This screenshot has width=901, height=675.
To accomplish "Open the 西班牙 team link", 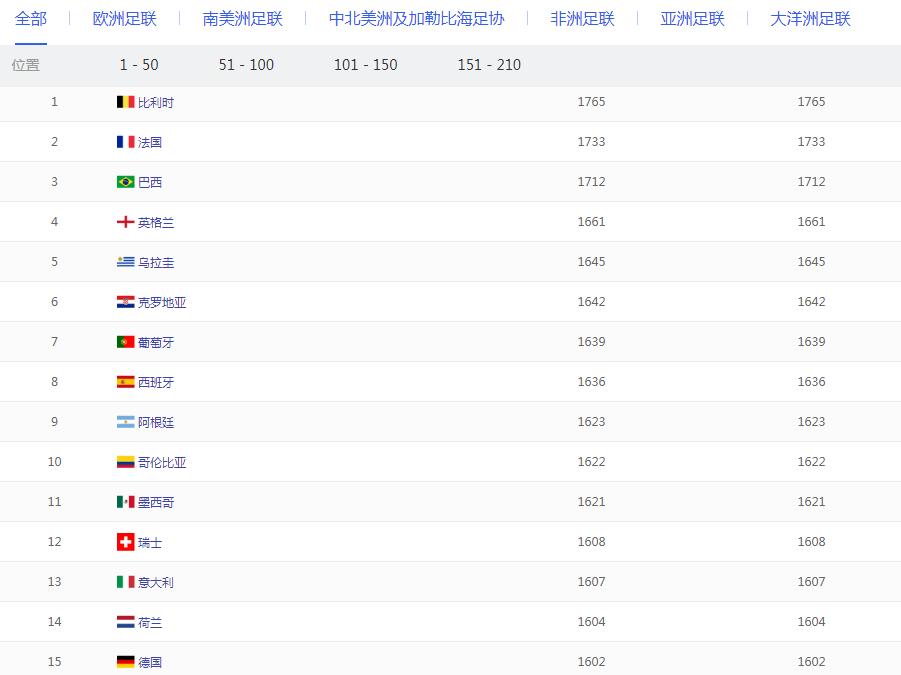I will point(156,383).
